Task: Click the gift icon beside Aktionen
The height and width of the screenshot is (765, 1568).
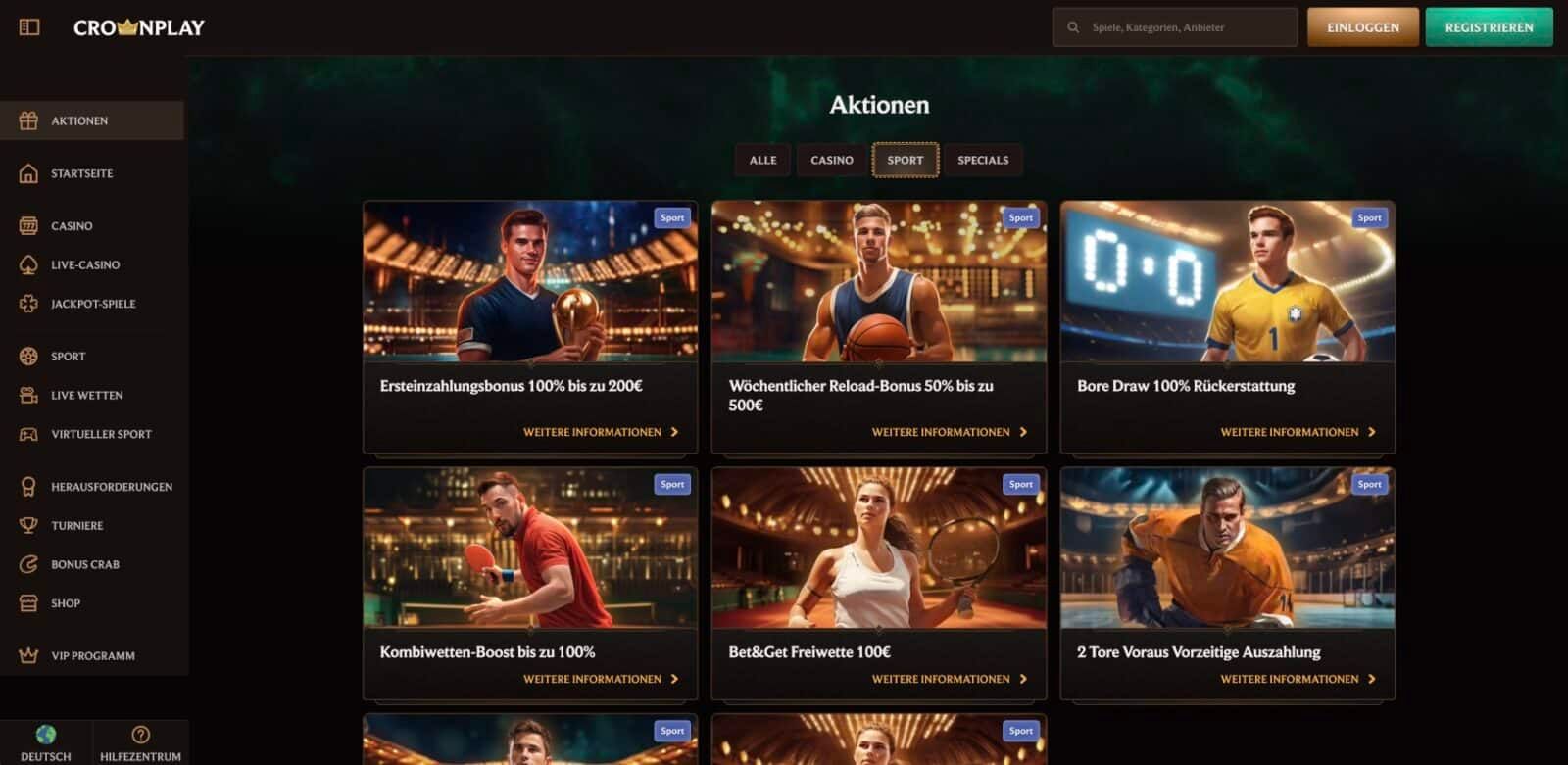Action: pyautogui.click(x=28, y=120)
